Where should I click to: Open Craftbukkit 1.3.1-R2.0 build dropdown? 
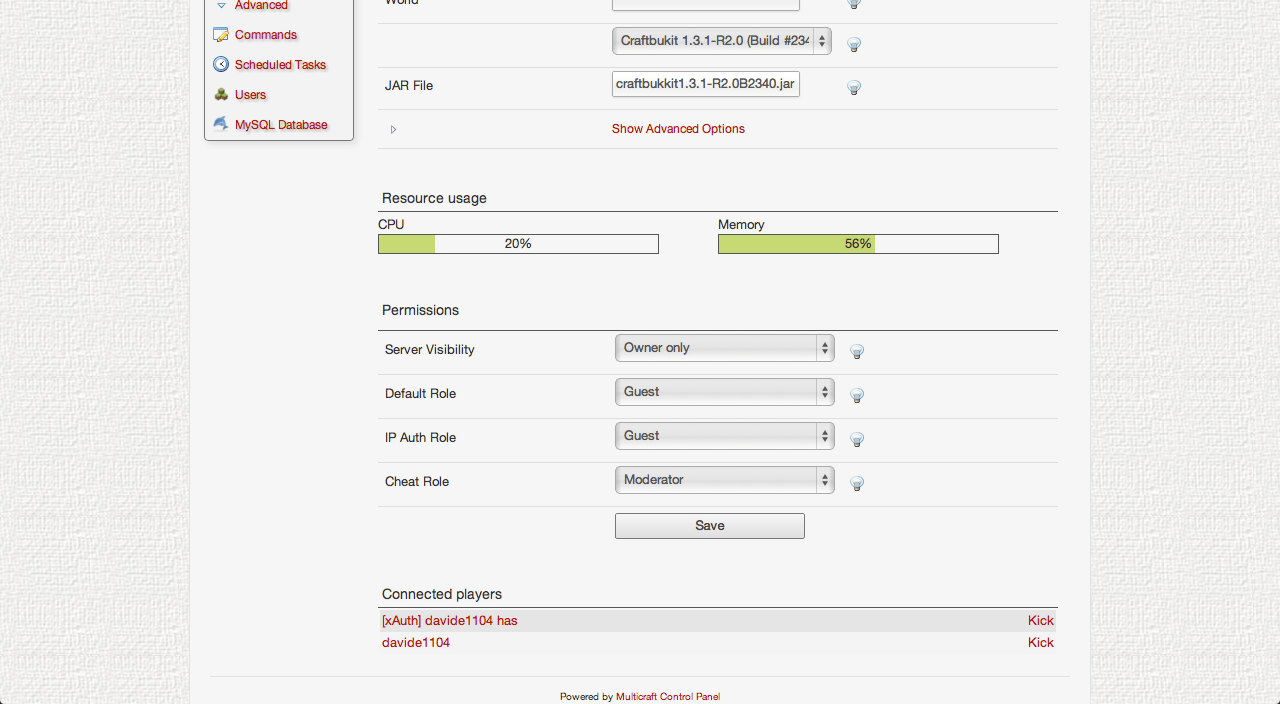click(x=722, y=41)
